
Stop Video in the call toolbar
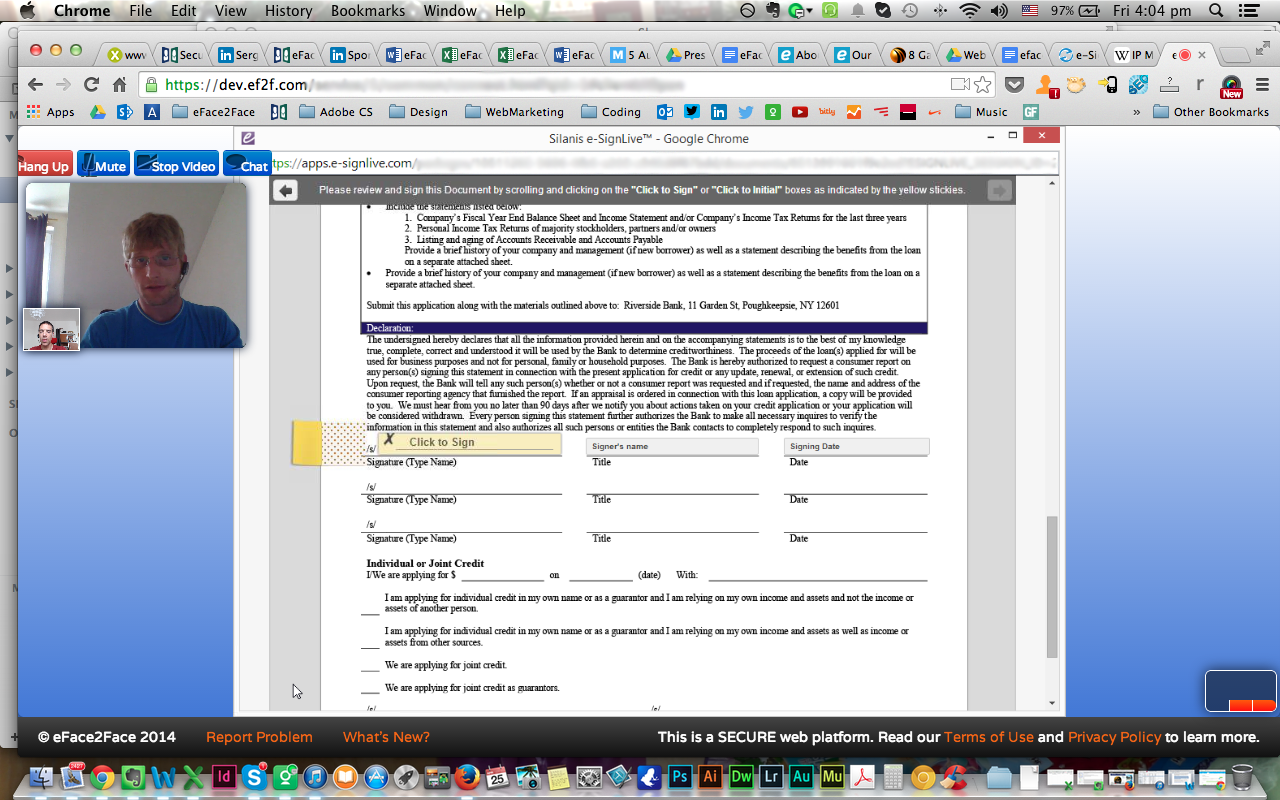coord(176,165)
